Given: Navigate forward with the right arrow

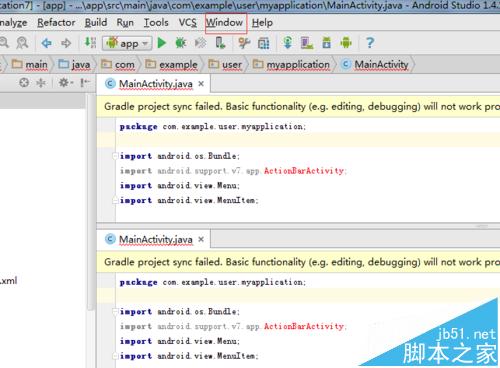Looking at the screenshot, I should (x=66, y=43).
